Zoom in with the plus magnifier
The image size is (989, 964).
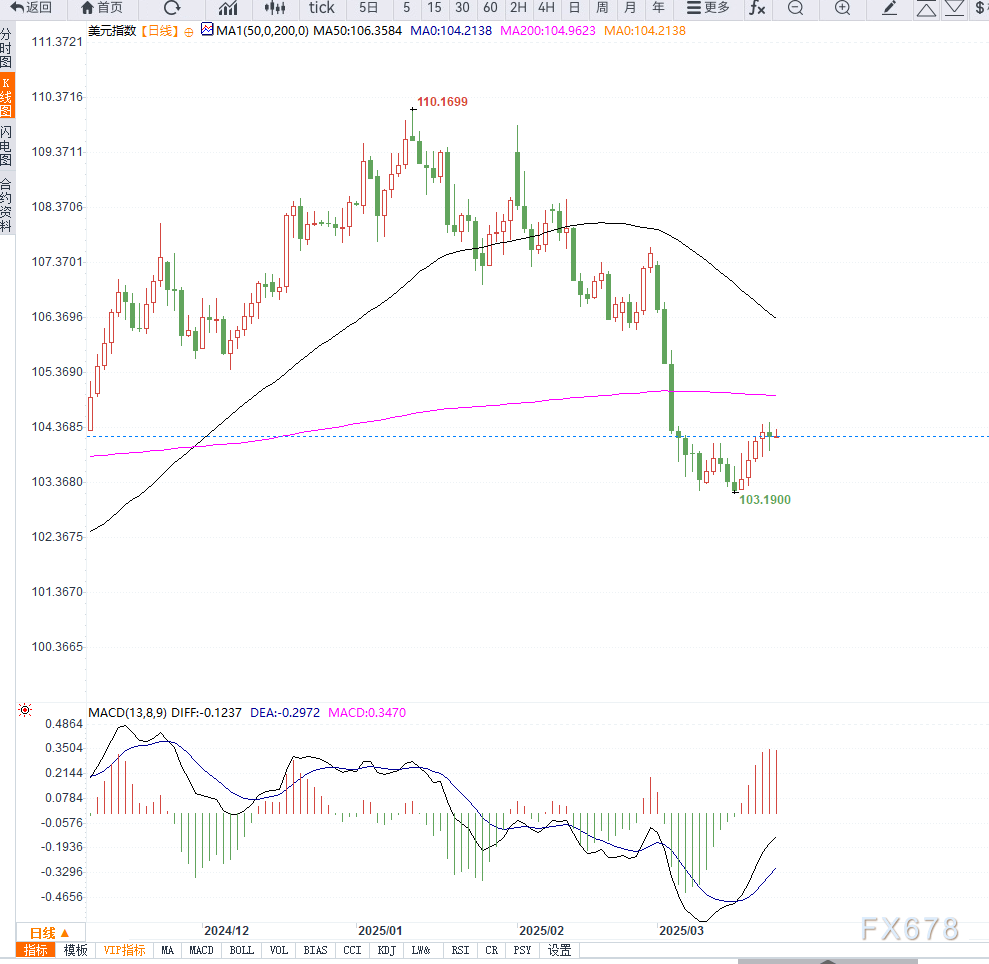pyautogui.click(x=842, y=8)
